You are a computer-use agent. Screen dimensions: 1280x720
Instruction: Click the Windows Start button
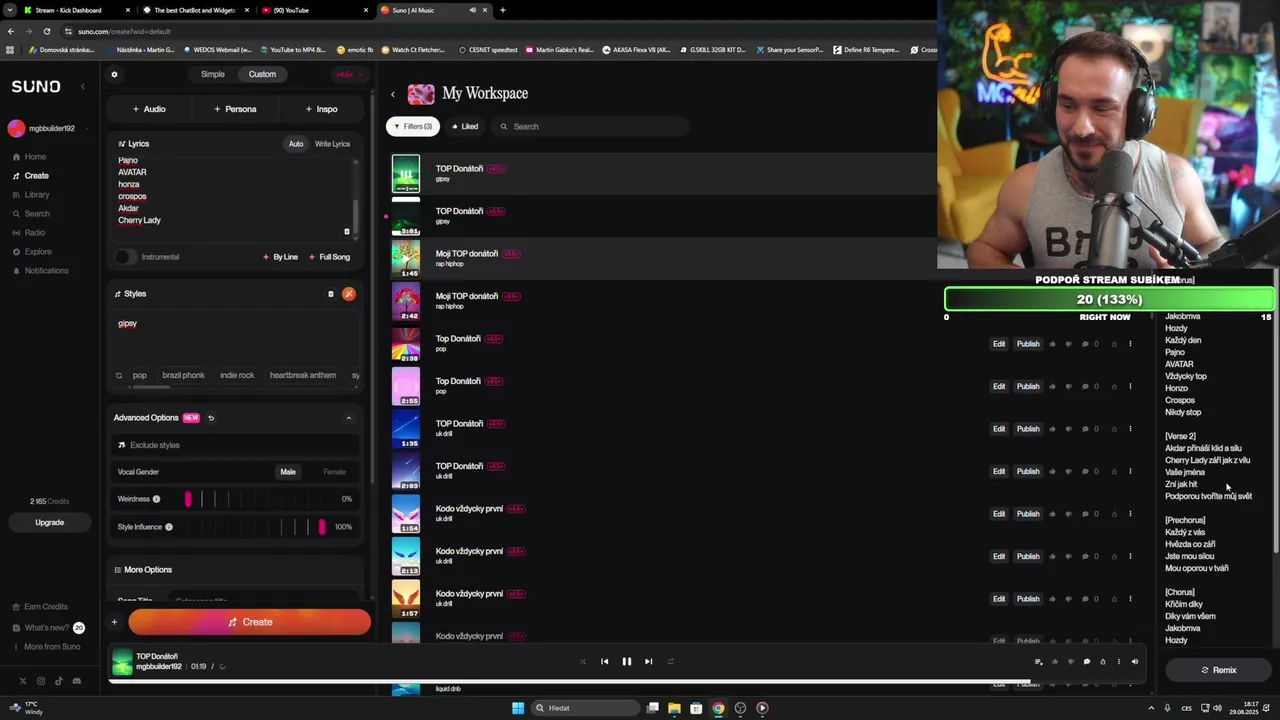[518, 708]
